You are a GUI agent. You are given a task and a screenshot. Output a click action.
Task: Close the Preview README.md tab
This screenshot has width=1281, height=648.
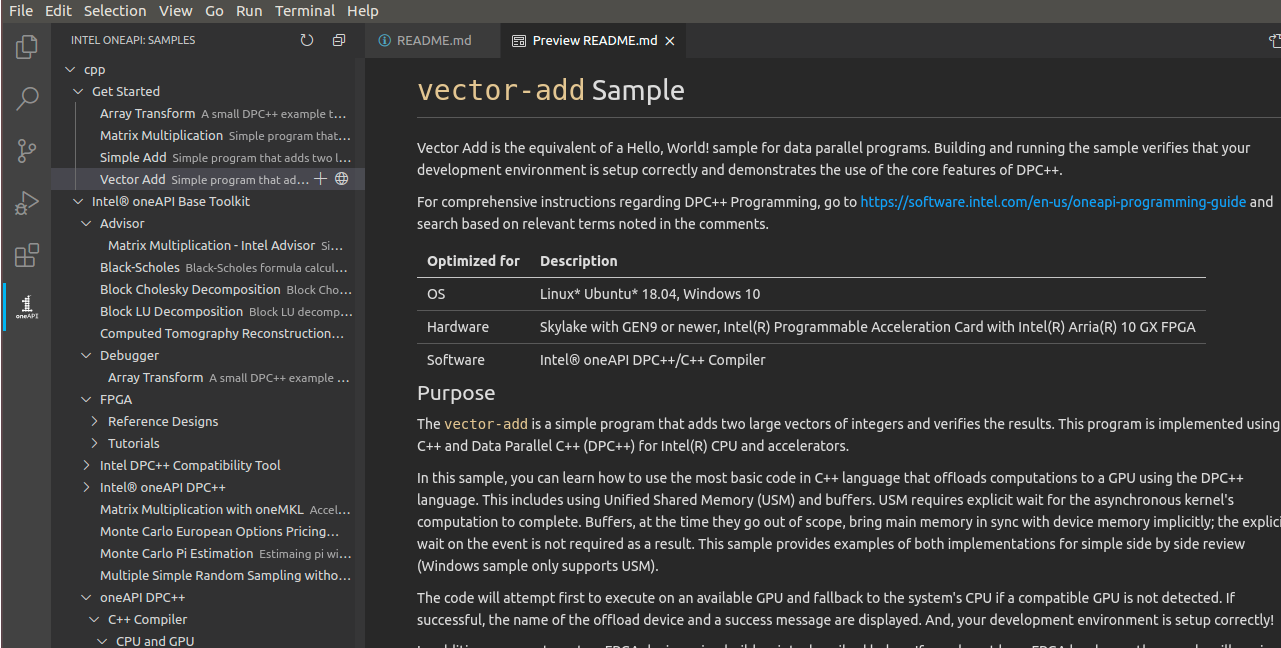(670, 41)
